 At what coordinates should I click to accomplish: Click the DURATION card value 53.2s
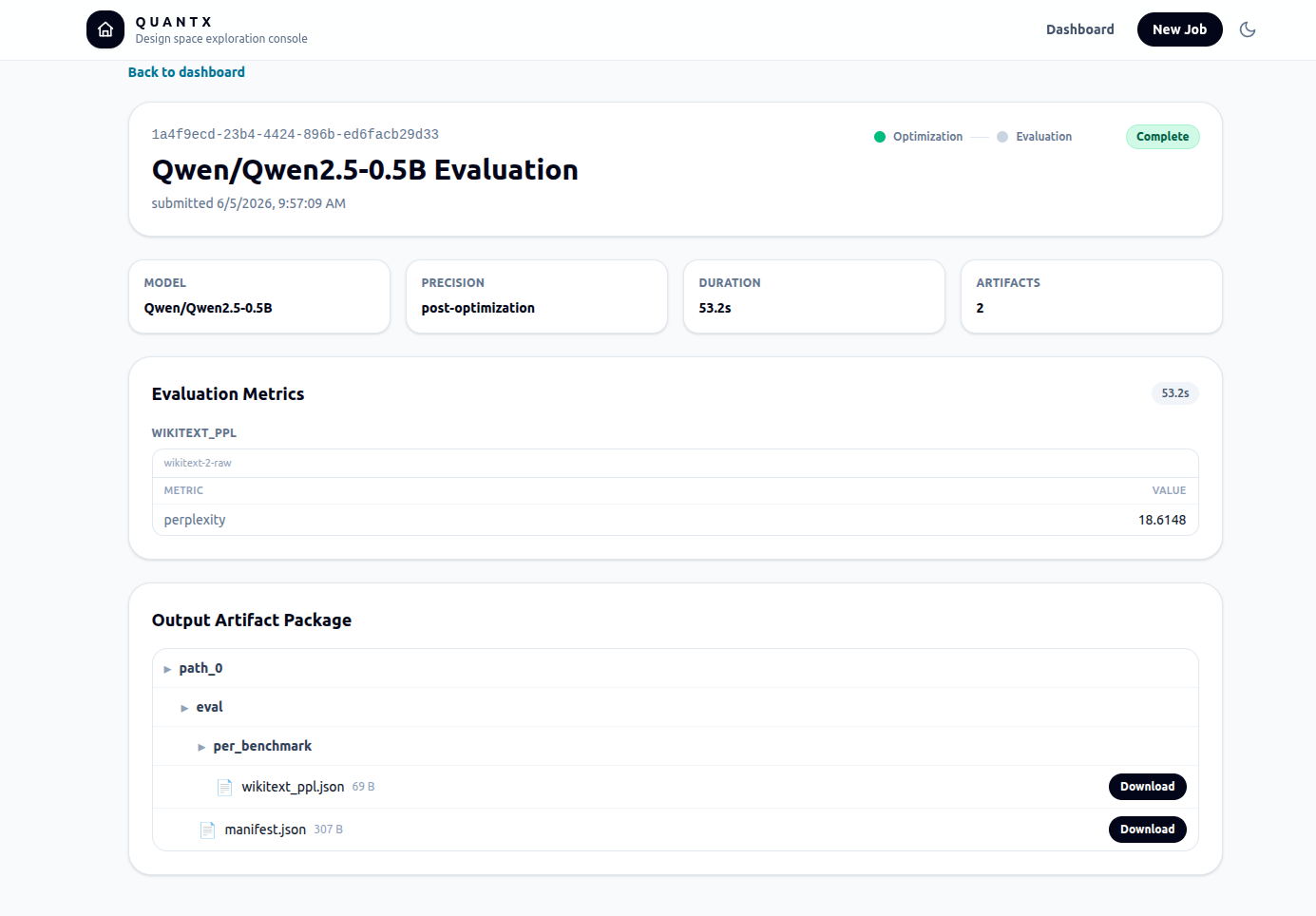[x=715, y=308]
